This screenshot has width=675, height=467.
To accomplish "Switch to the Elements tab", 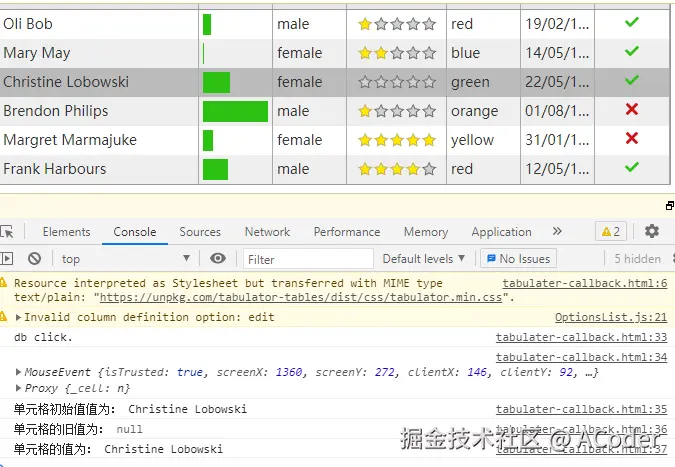I will (66, 232).
